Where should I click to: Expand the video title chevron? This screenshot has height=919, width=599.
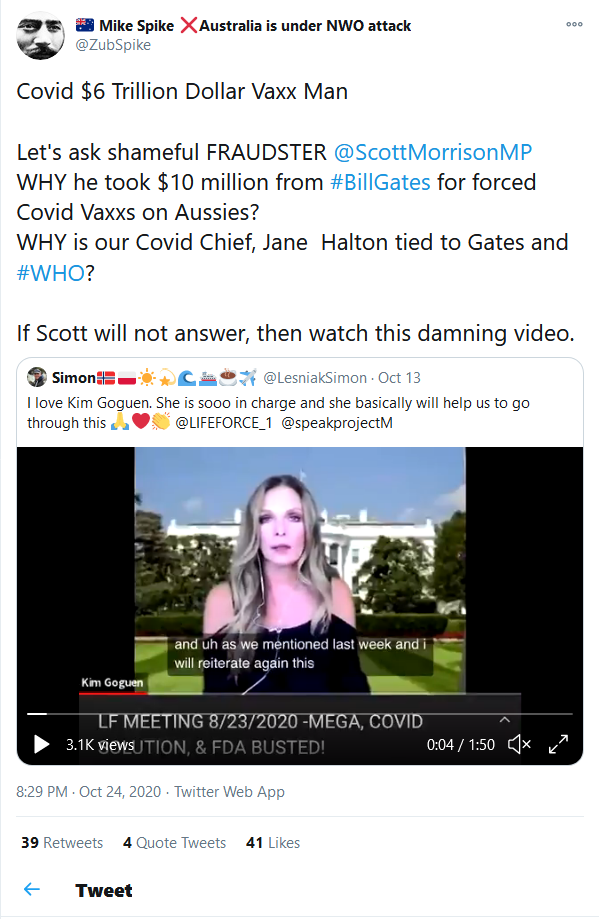pos(505,719)
